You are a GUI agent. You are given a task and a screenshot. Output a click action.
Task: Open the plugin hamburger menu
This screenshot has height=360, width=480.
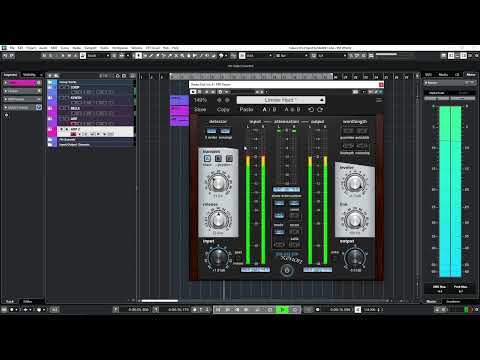(x=379, y=100)
